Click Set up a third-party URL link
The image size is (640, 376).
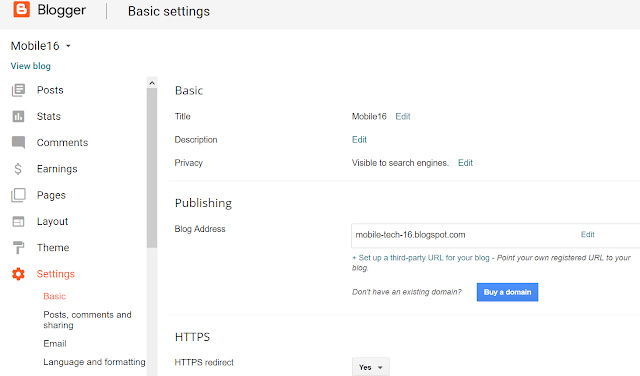[421, 258]
